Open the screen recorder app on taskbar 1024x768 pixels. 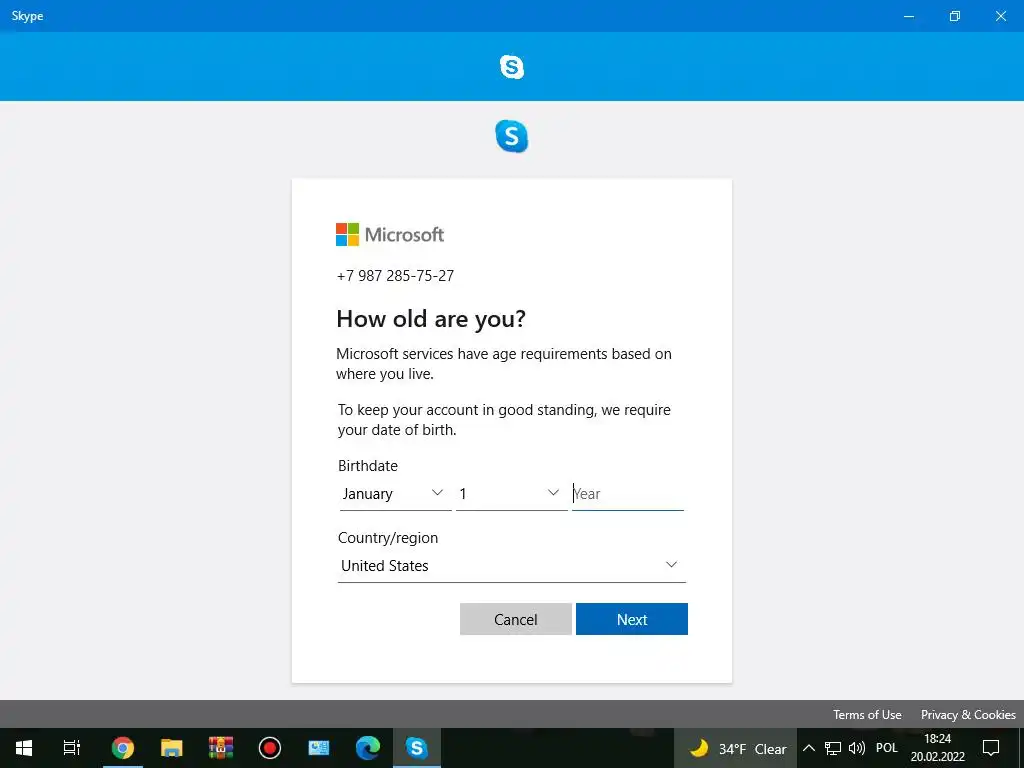click(270, 748)
